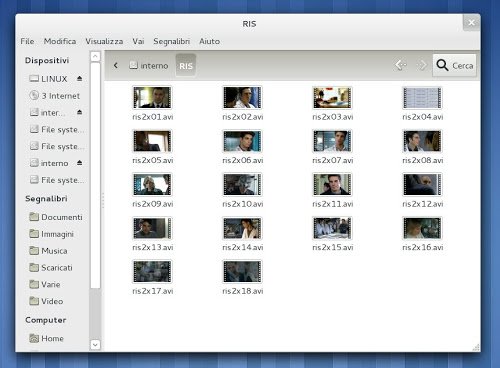Select the RIS path bar button
Viewport: 500px width, 368px height.
[x=186, y=66]
